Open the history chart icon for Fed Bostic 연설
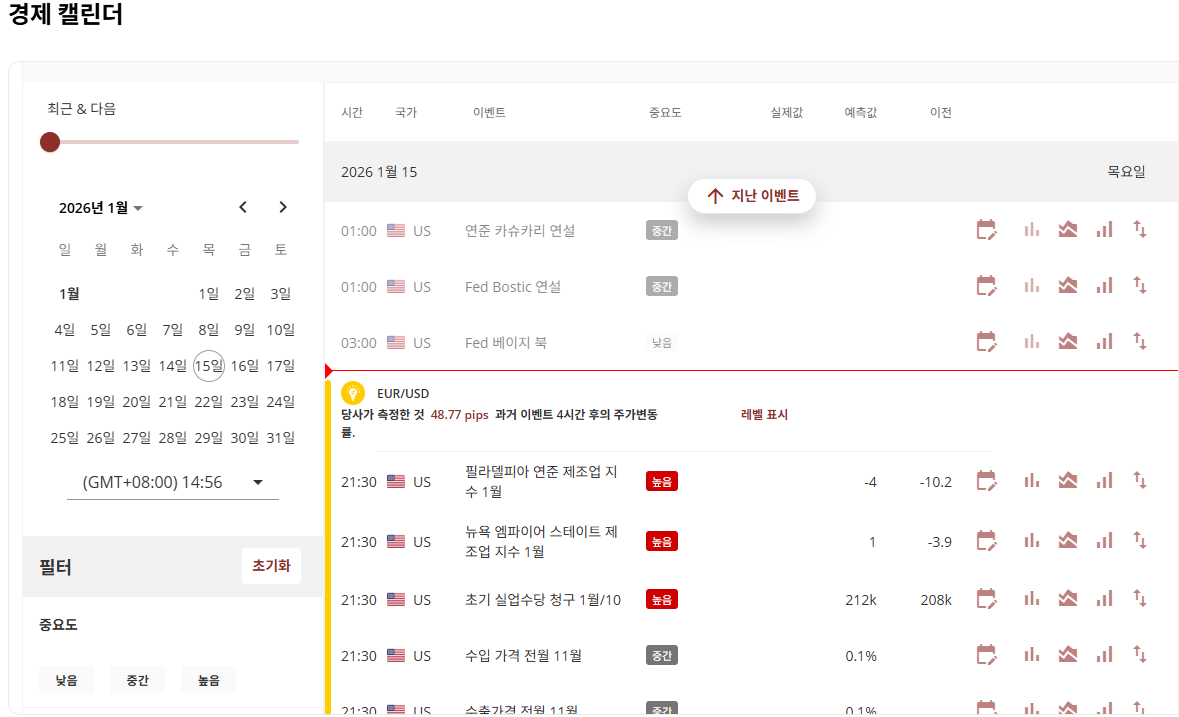Image resolution: width=1179 pixels, height=717 pixels. (1031, 287)
